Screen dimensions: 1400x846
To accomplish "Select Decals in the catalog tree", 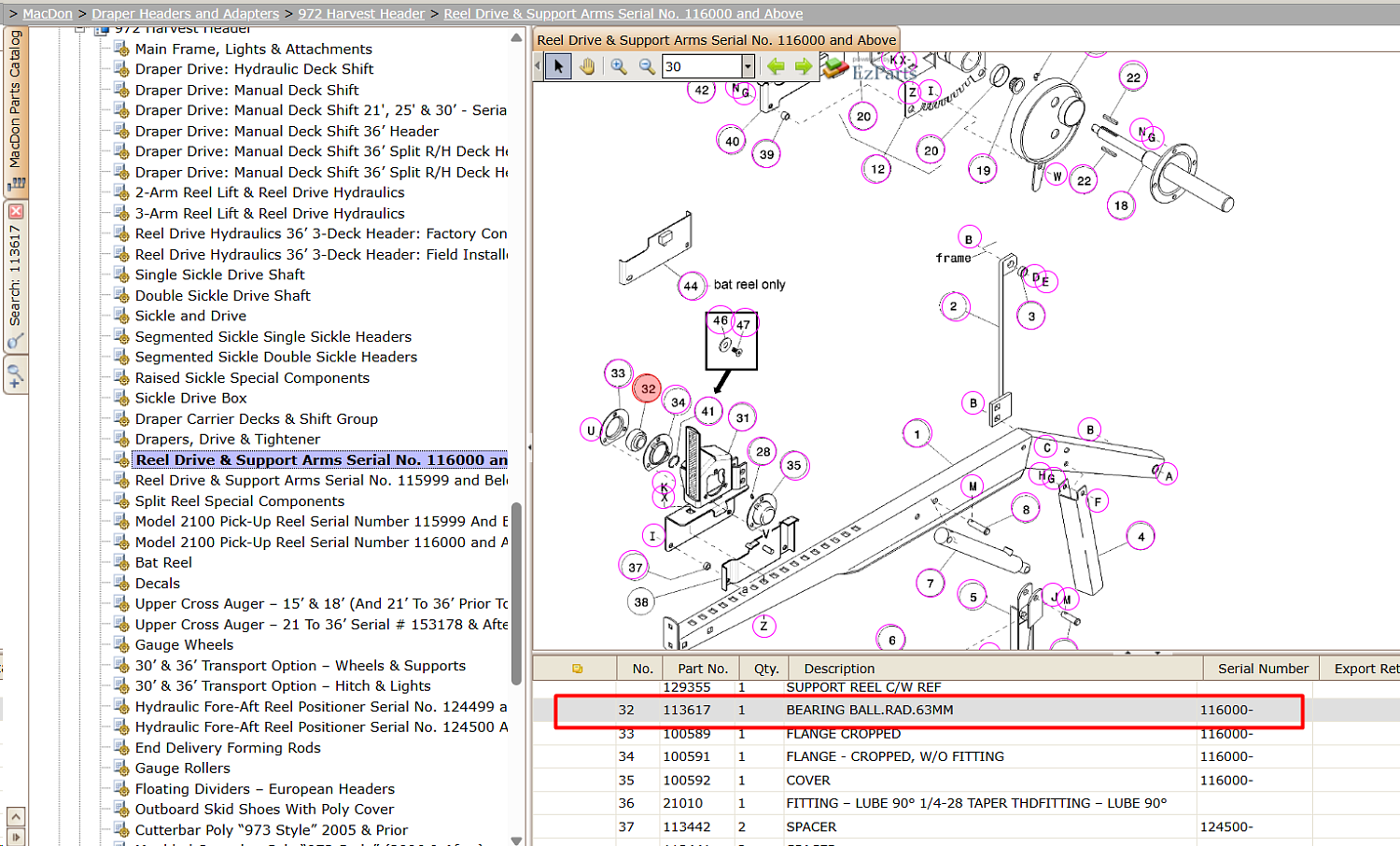I will [x=158, y=583].
